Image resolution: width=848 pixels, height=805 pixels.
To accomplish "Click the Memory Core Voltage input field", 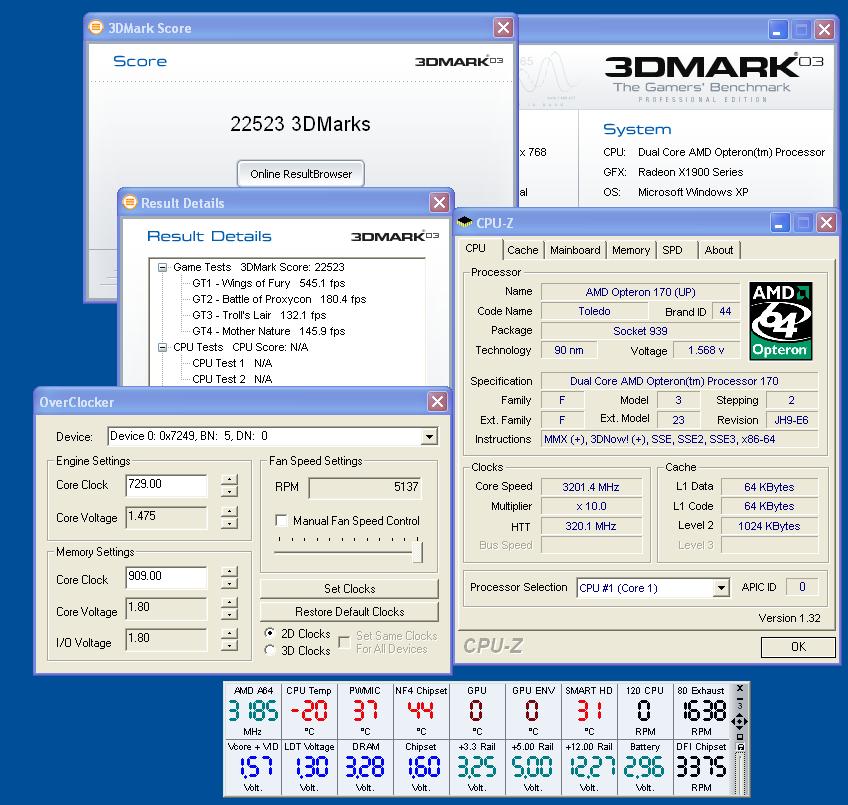I will tap(166, 608).
